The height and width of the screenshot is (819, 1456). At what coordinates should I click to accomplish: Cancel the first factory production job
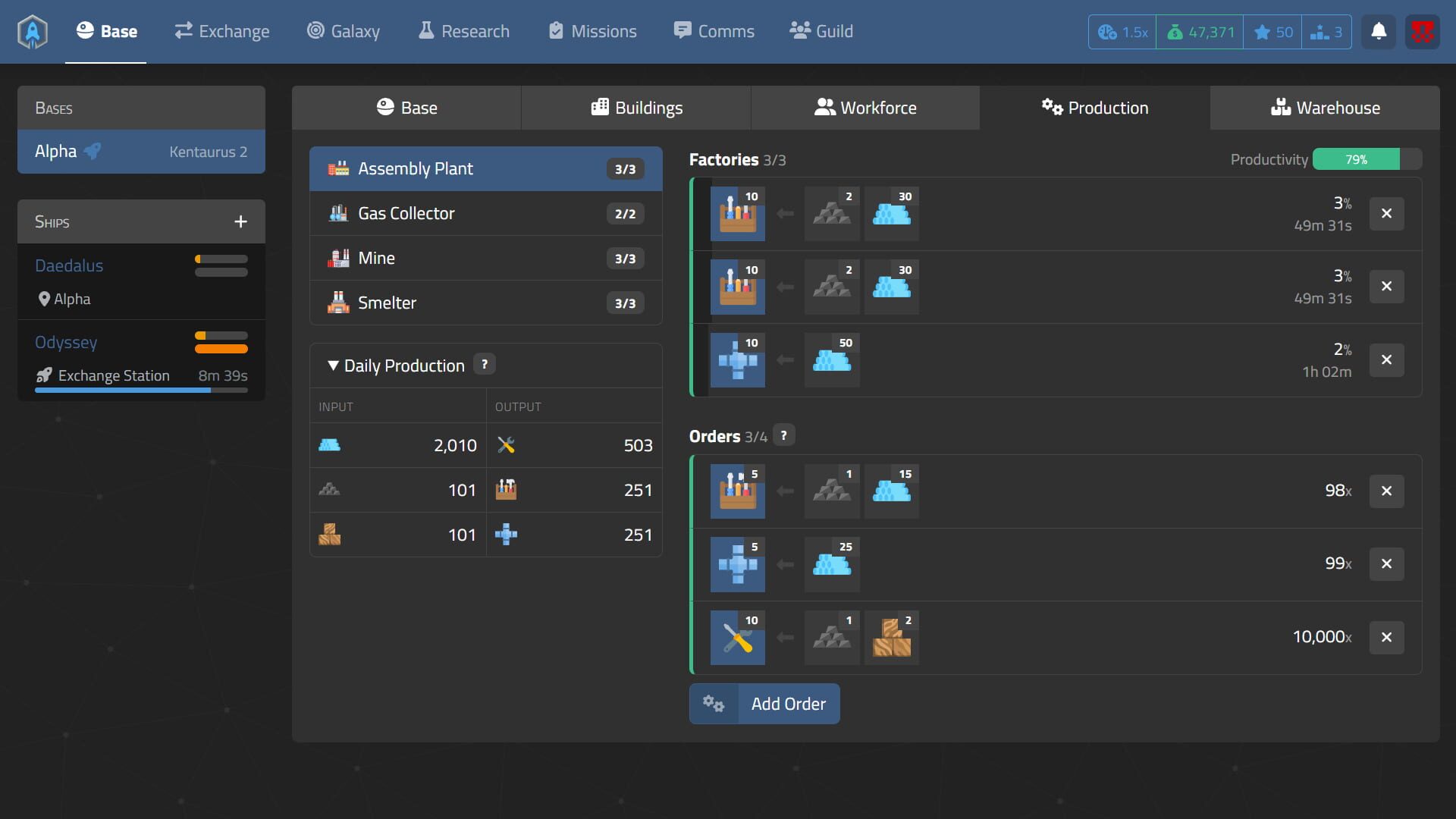[1387, 213]
